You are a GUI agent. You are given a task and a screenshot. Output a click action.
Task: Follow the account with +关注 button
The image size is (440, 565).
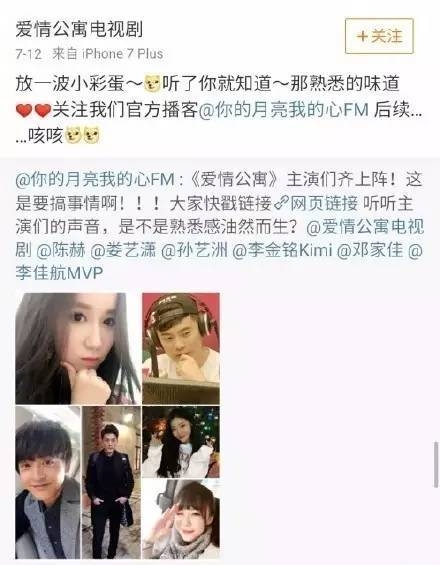click(379, 36)
